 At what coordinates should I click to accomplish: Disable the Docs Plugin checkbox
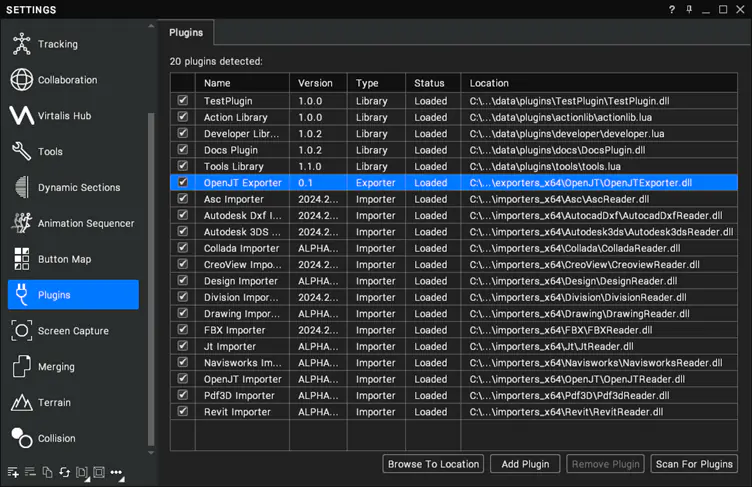click(x=183, y=149)
